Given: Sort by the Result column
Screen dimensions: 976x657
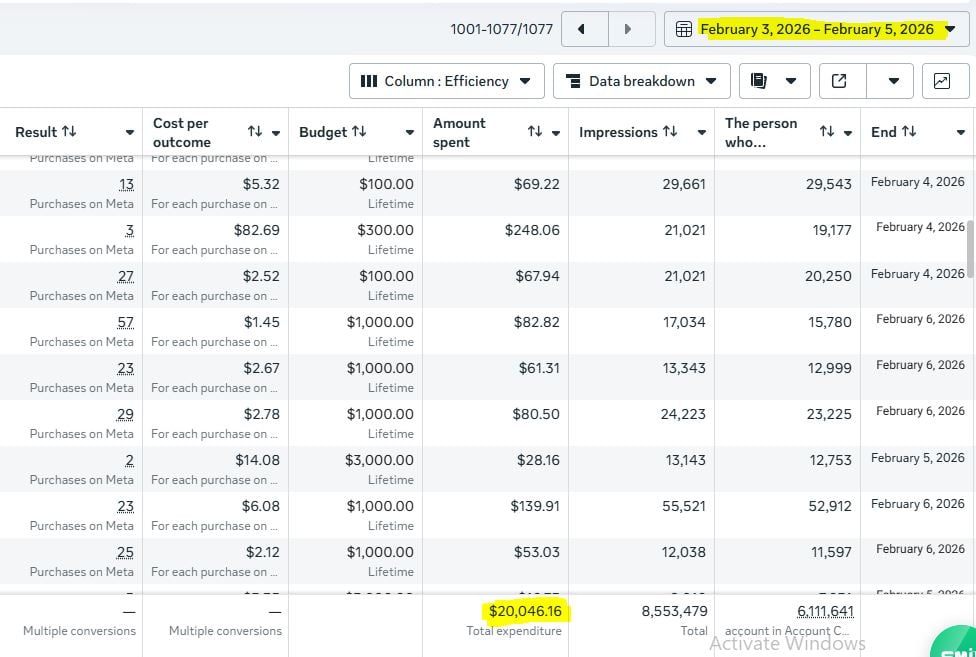Looking at the screenshot, I should pyautogui.click(x=69, y=132).
